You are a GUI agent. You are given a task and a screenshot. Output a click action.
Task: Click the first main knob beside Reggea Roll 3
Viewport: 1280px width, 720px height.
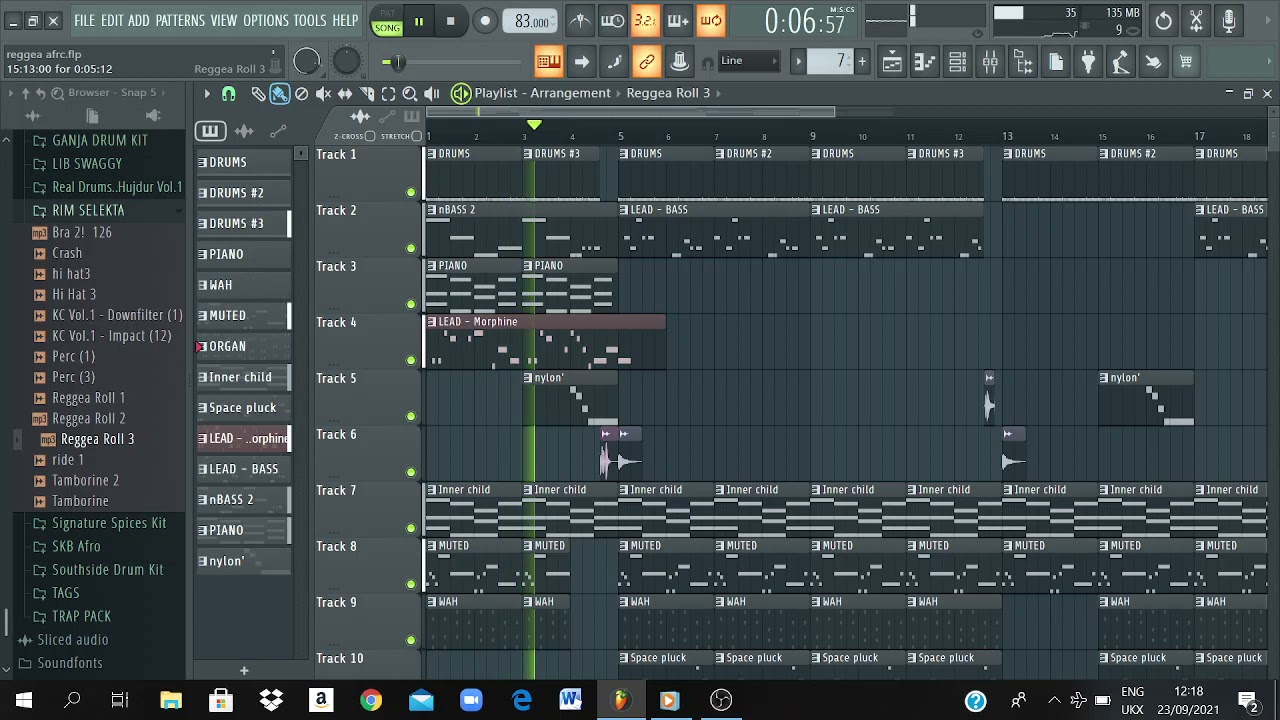point(307,62)
